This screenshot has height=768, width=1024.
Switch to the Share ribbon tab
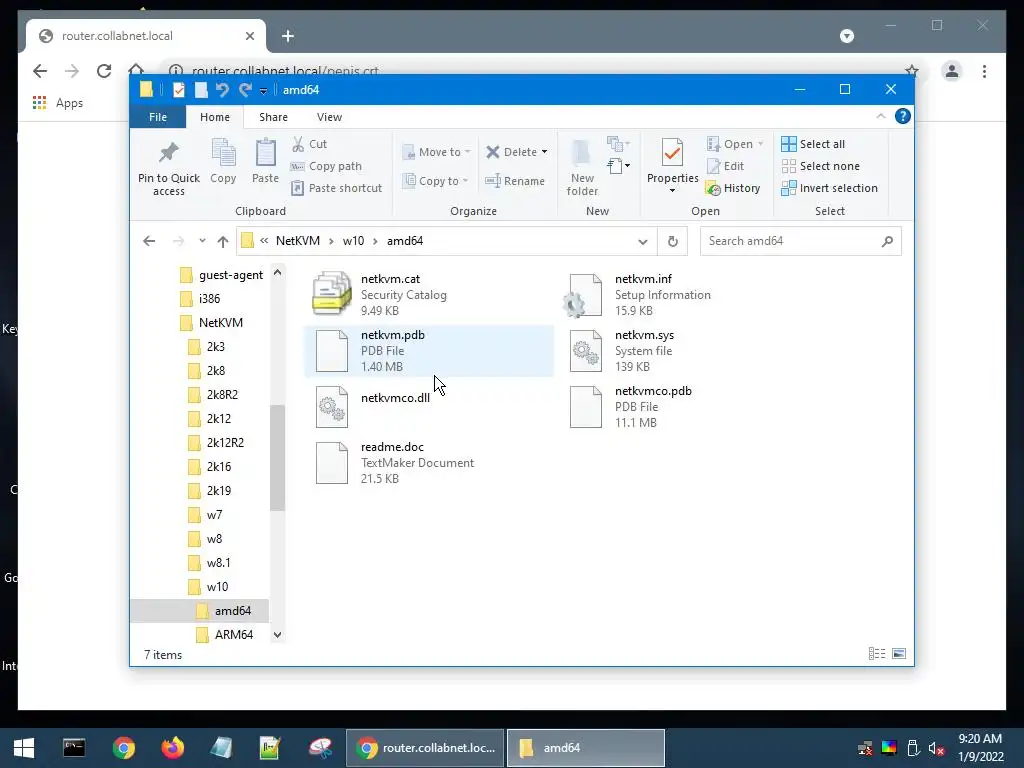[273, 117]
